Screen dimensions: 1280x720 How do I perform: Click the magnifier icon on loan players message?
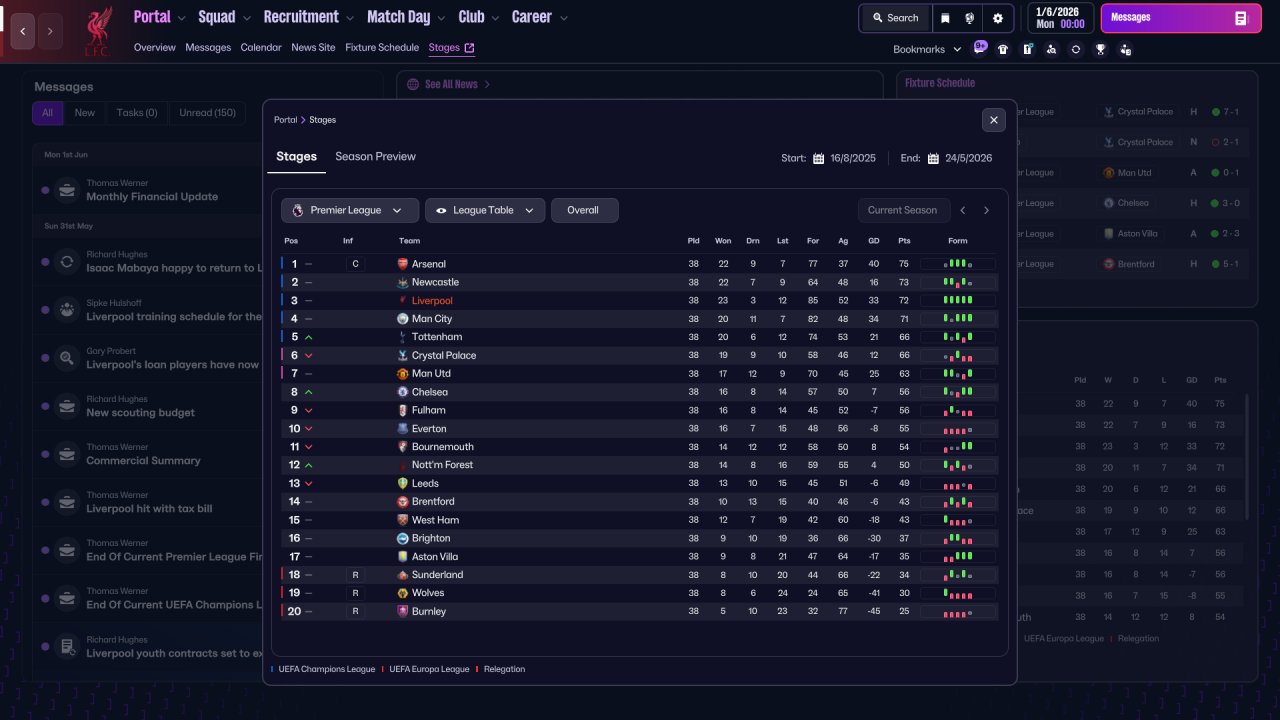point(67,358)
